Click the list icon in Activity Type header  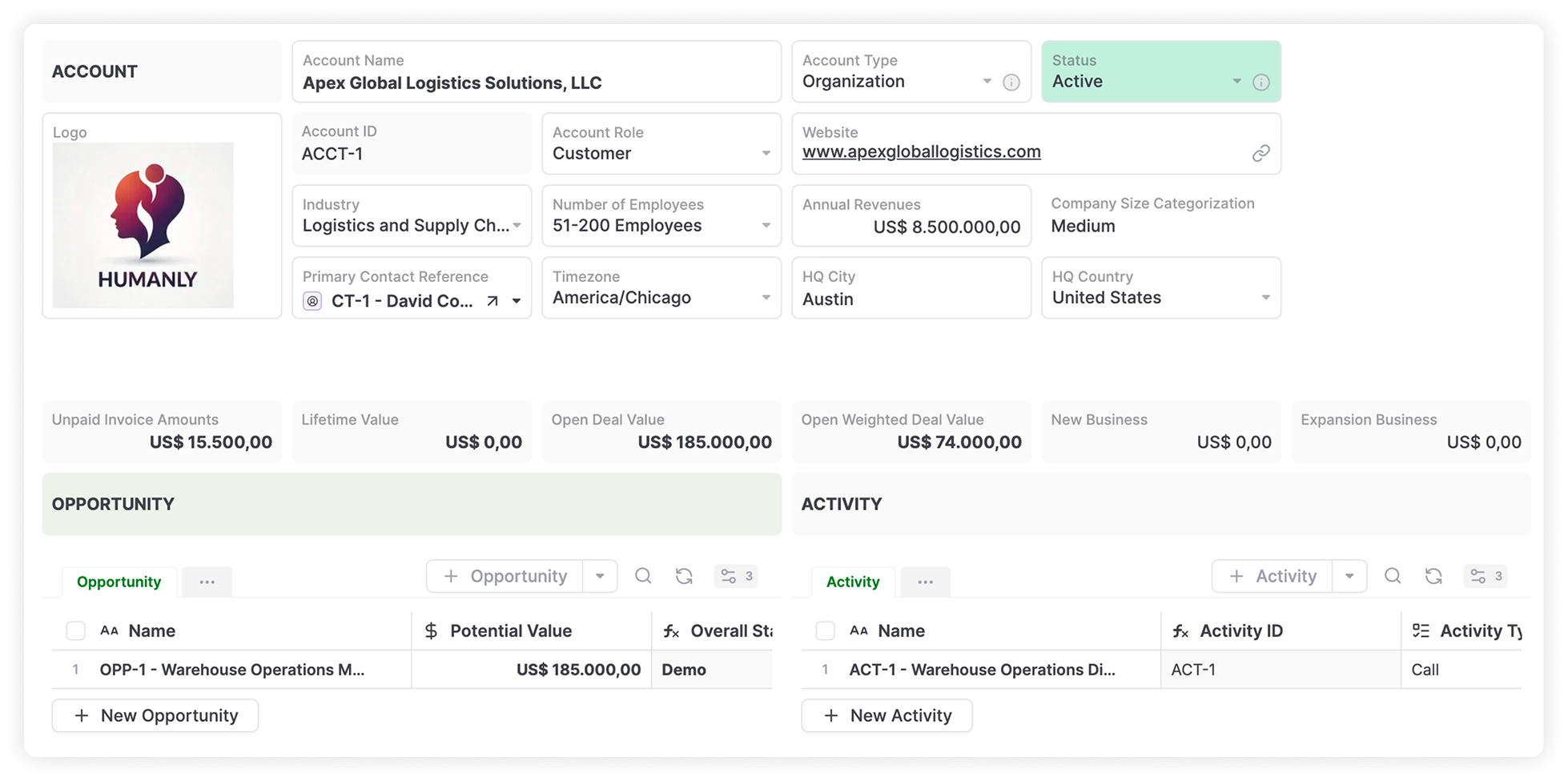click(x=1421, y=631)
